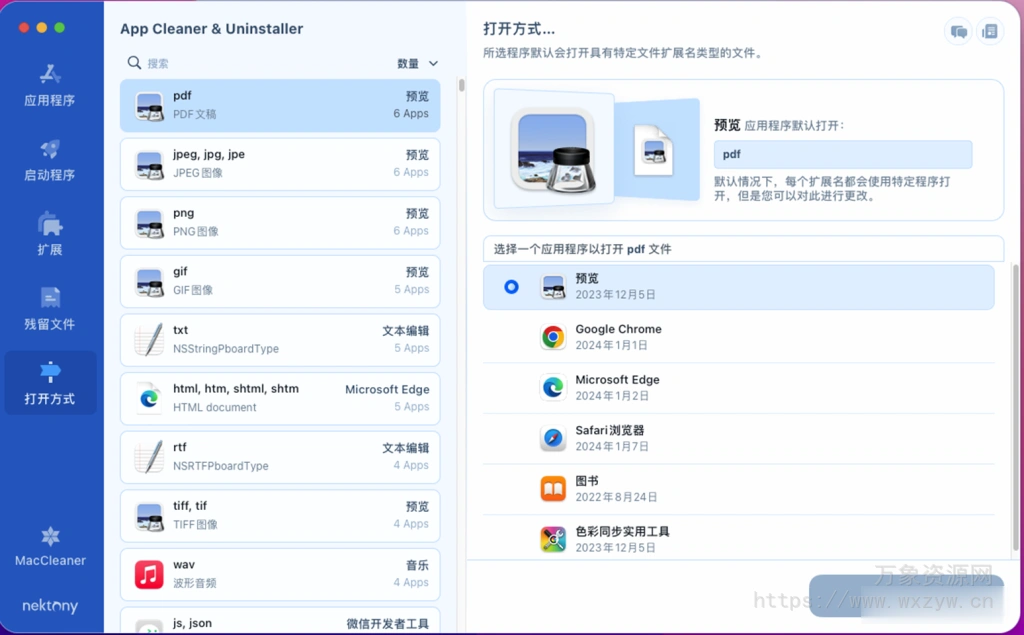Viewport: 1024px width, 635px height.
Task: Open the 应用程序 section in sidebar
Action: [50, 86]
